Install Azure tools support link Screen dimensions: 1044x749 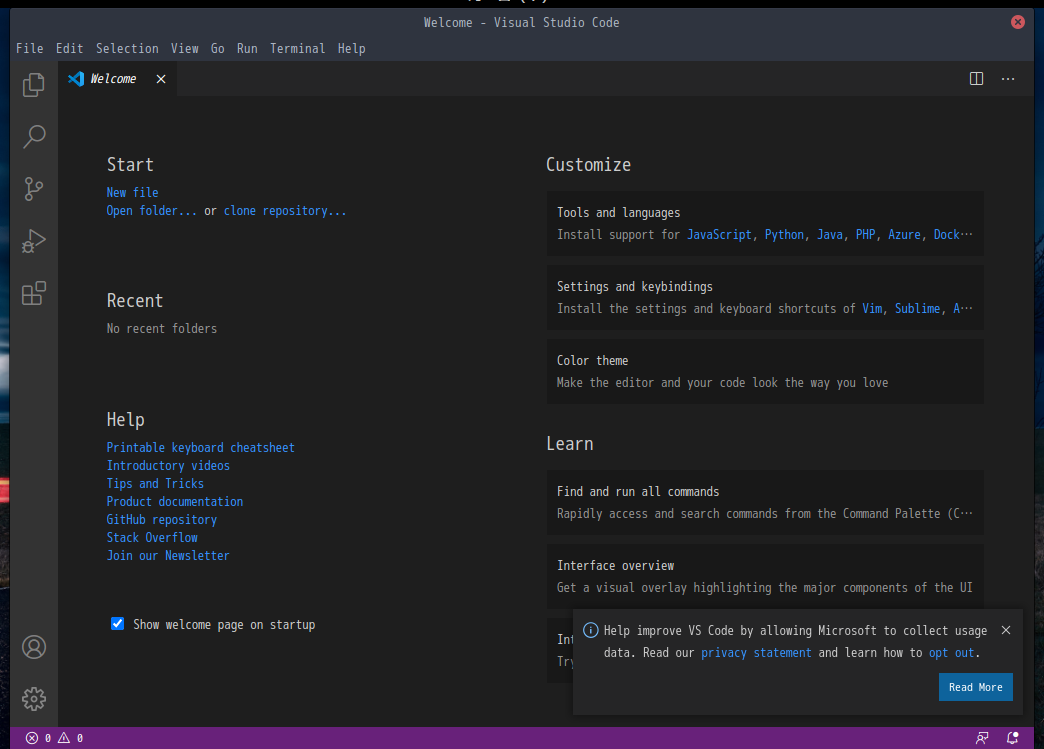pyautogui.click(x=904, y=234)
